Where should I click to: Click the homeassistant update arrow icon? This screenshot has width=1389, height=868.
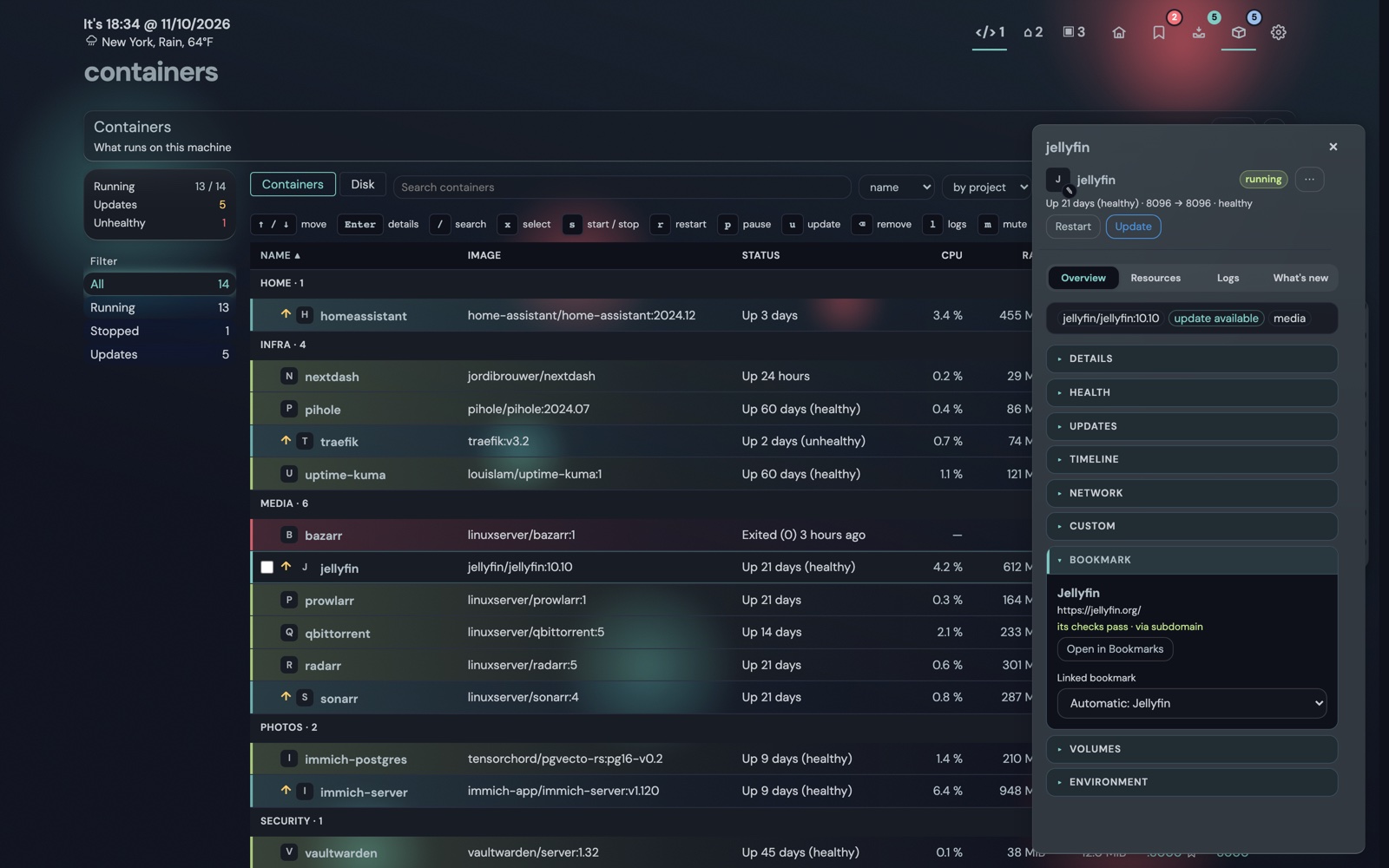point(286,314)
